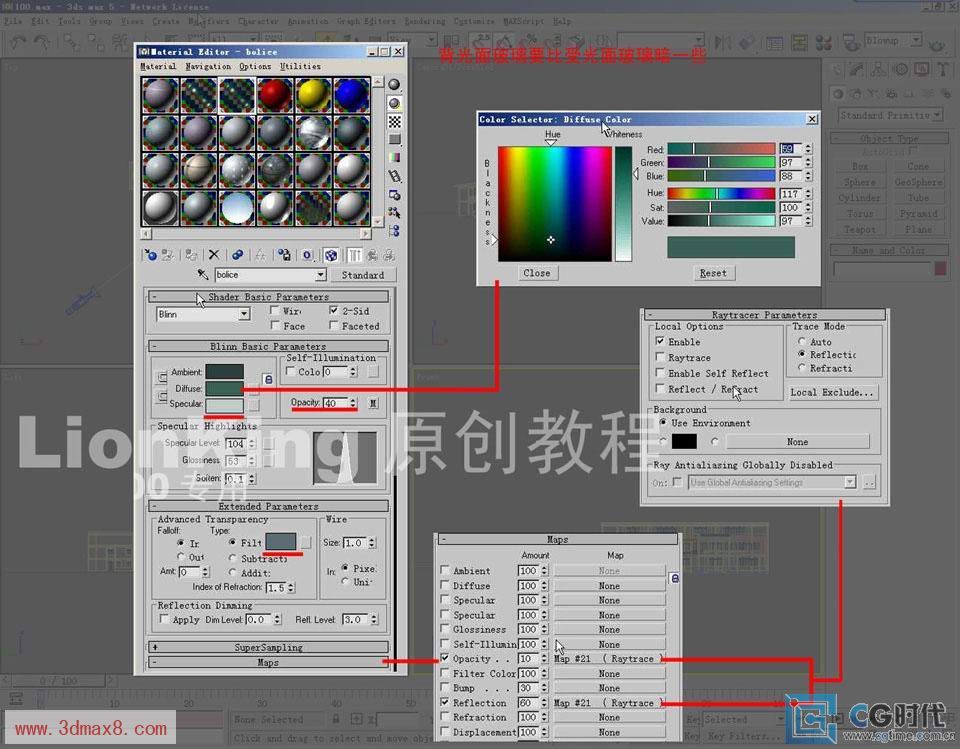Viewport: 960px width, 749px height.
Task: Open the Navigation menu in Material Editor
Action: (x=208, y=66)
